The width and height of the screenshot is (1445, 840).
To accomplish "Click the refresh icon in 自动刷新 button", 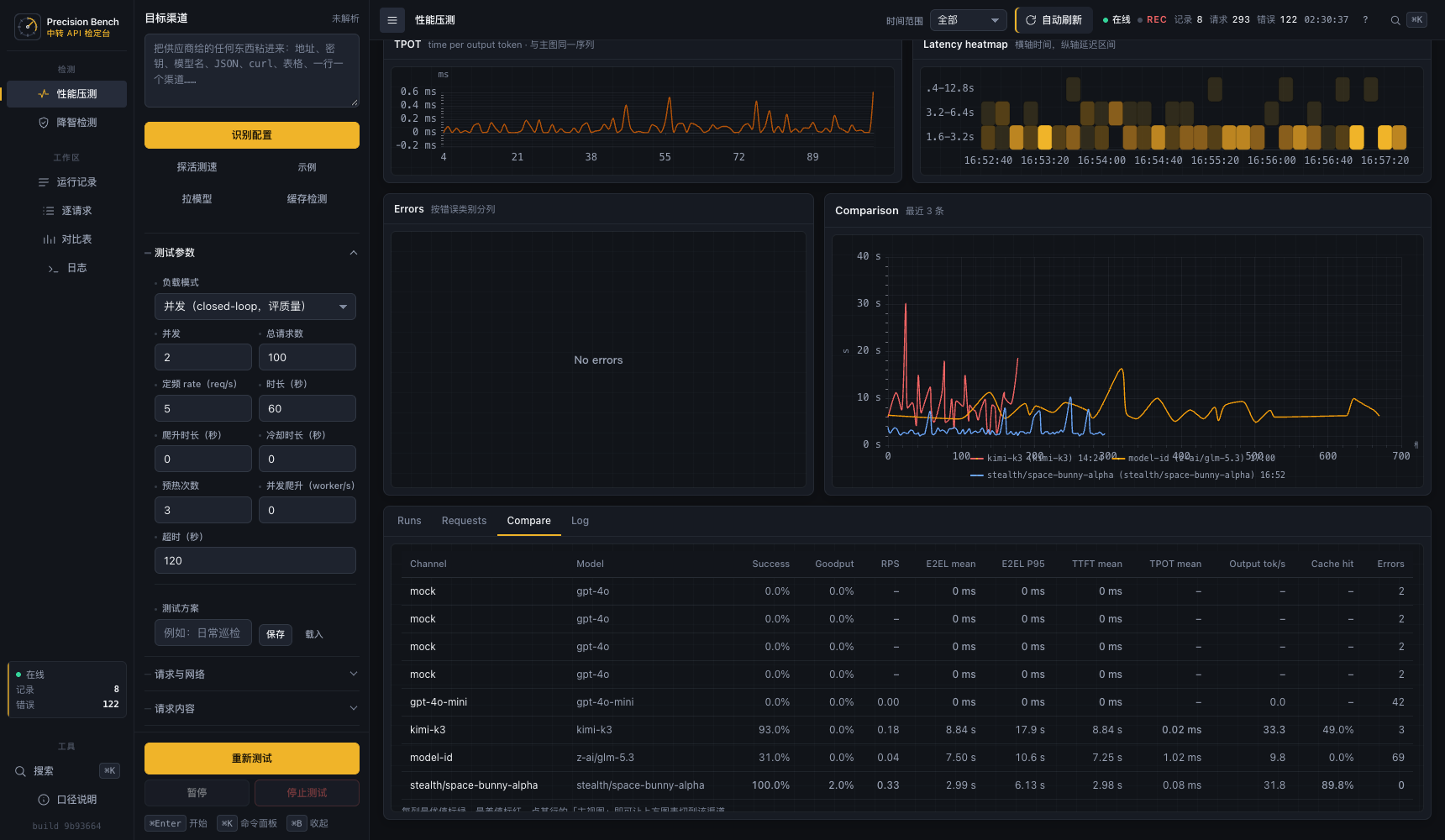I will click(x=1031, y=20).
